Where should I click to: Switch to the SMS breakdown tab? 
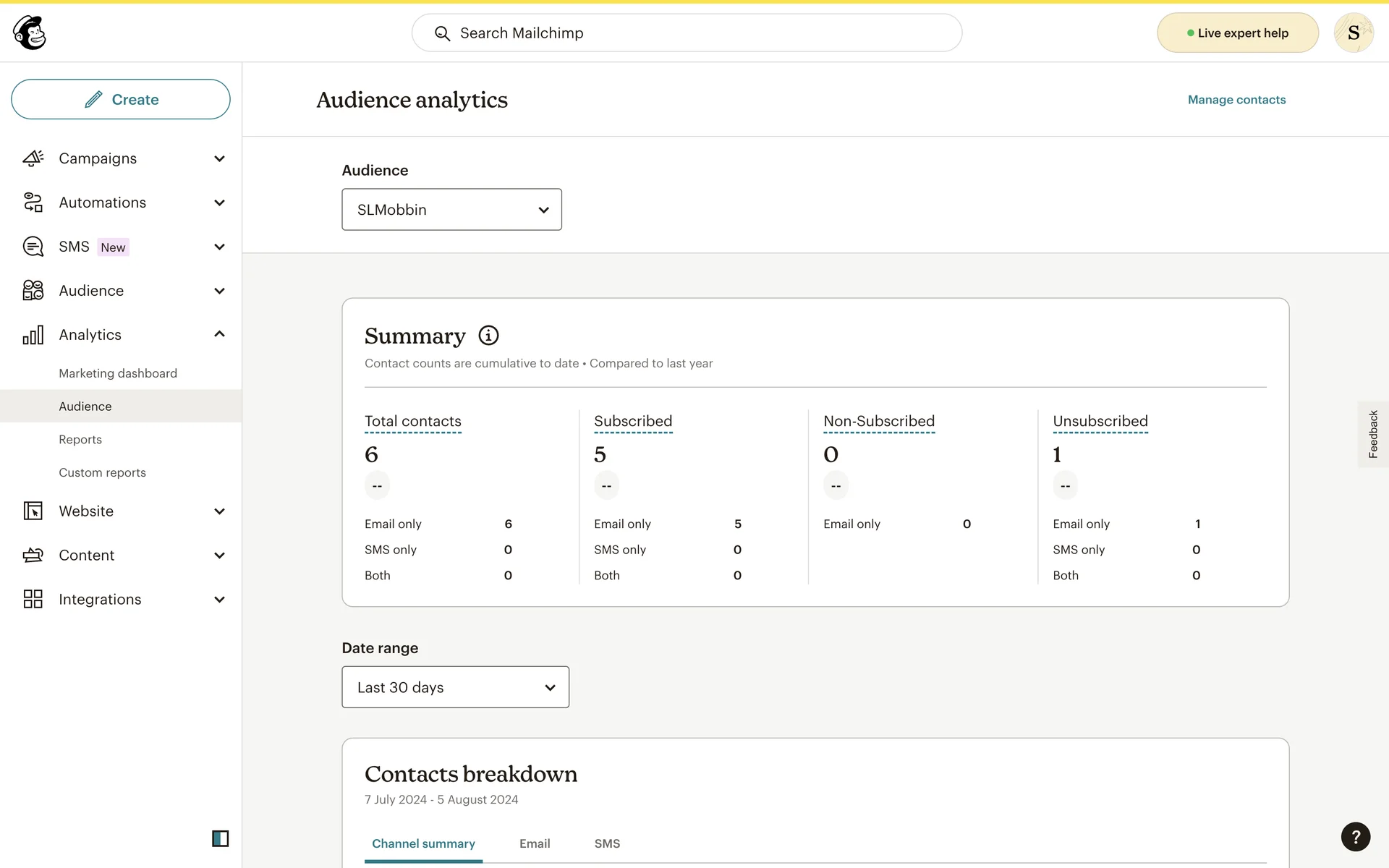pos(607,843)
